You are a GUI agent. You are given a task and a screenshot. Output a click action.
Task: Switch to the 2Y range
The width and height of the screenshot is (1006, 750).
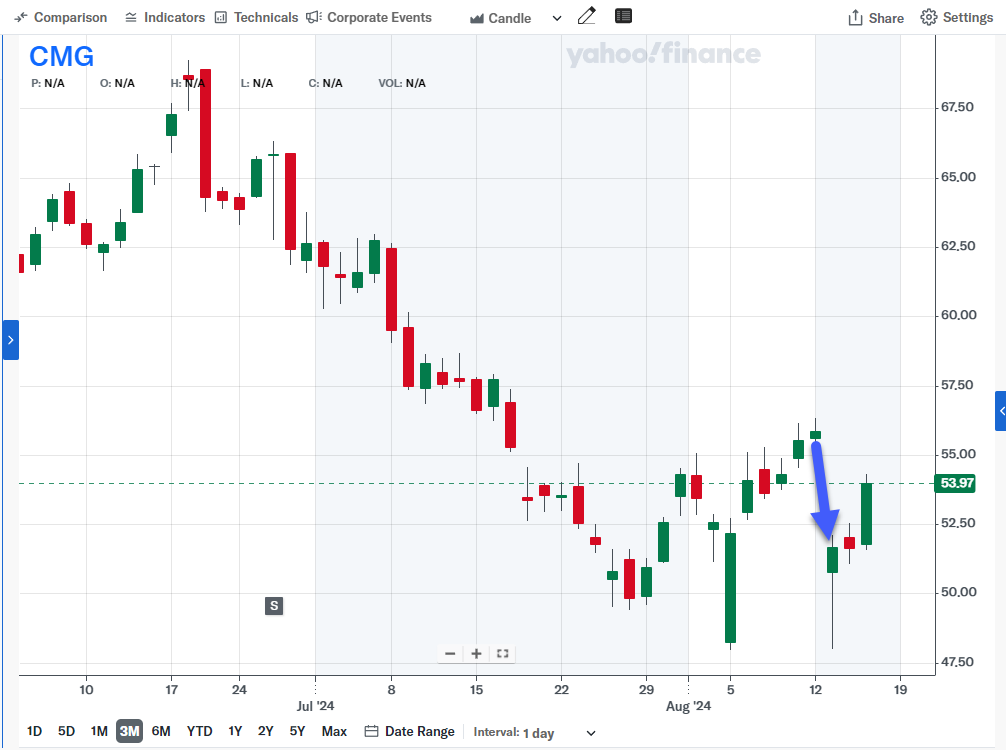(x=266, y=731)
